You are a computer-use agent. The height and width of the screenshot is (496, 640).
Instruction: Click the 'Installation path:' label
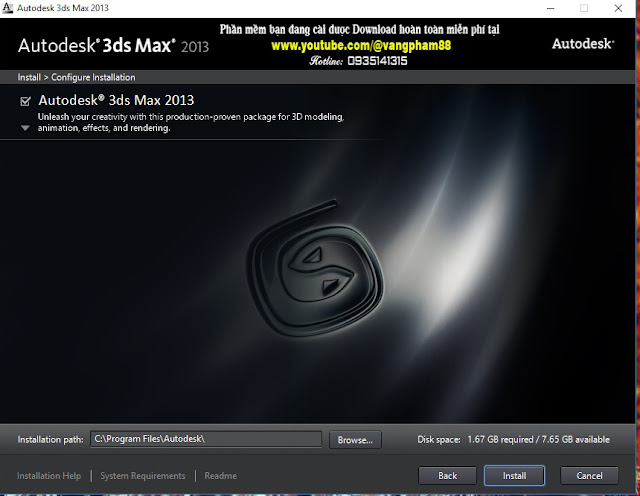(x=50, y=440)
